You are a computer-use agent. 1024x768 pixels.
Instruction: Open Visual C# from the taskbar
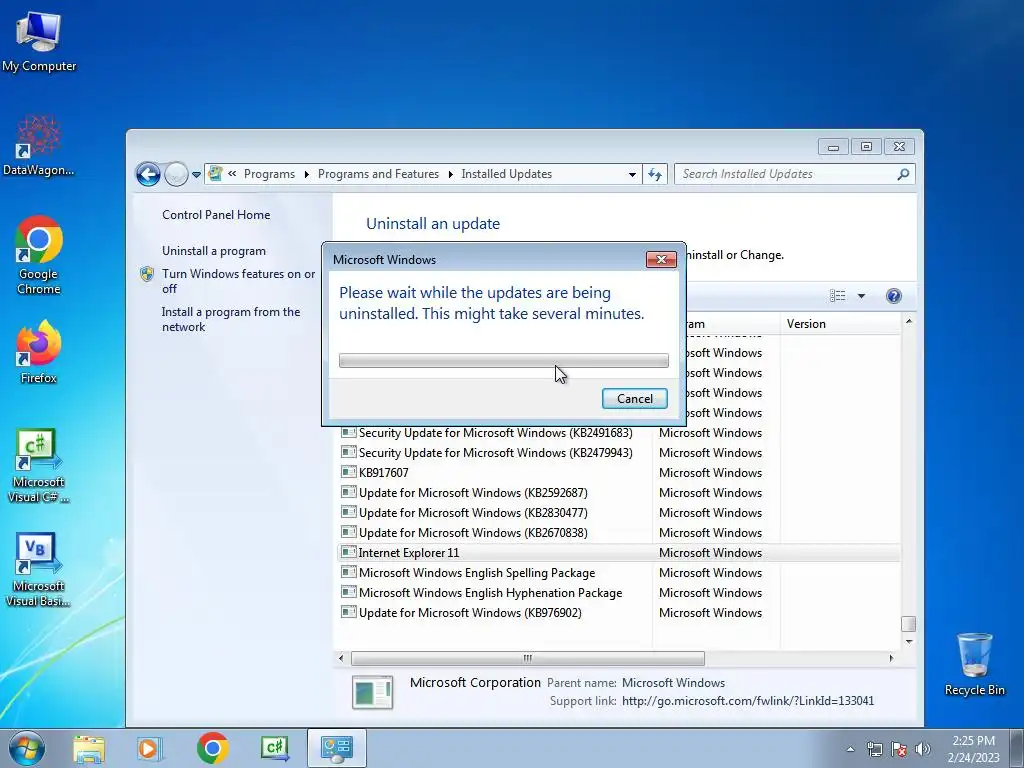pyautogui.click(x=274, y=748)
